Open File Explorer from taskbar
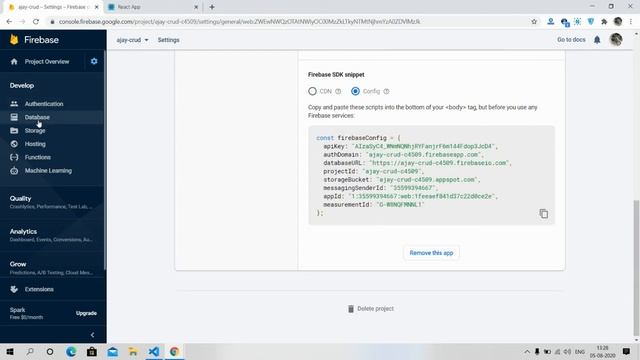Image resolution: width=640 pixels, height=360 pixels. coord(133,351)
